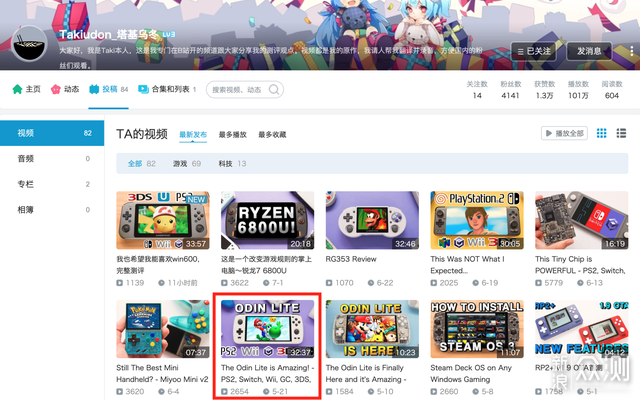This screenshot has height=400, width=640.
Task: Click title This Tiny Chip is POWERFUL
Action: click(x=580, y=264)
